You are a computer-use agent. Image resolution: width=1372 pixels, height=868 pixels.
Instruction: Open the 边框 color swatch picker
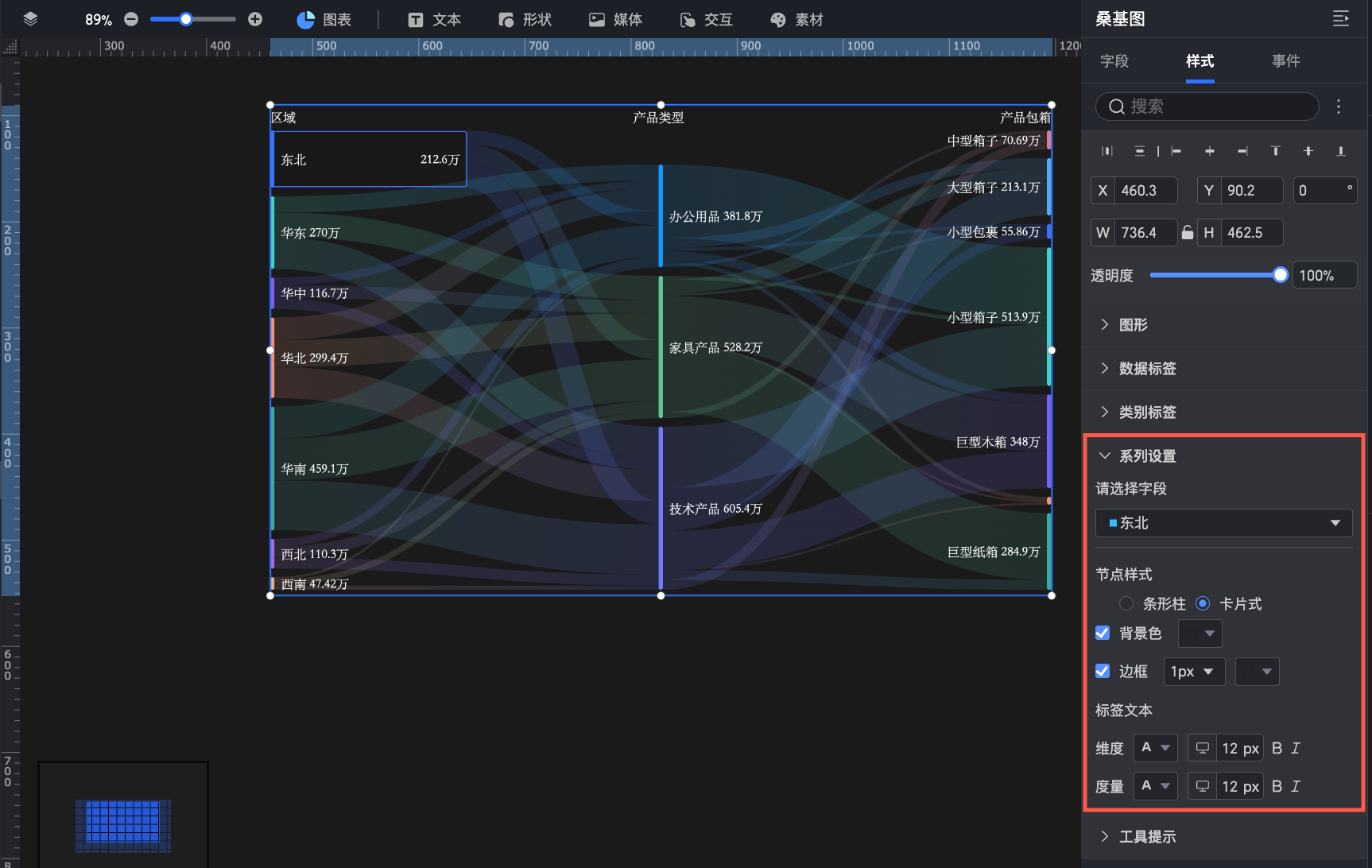pos(1258,671)
